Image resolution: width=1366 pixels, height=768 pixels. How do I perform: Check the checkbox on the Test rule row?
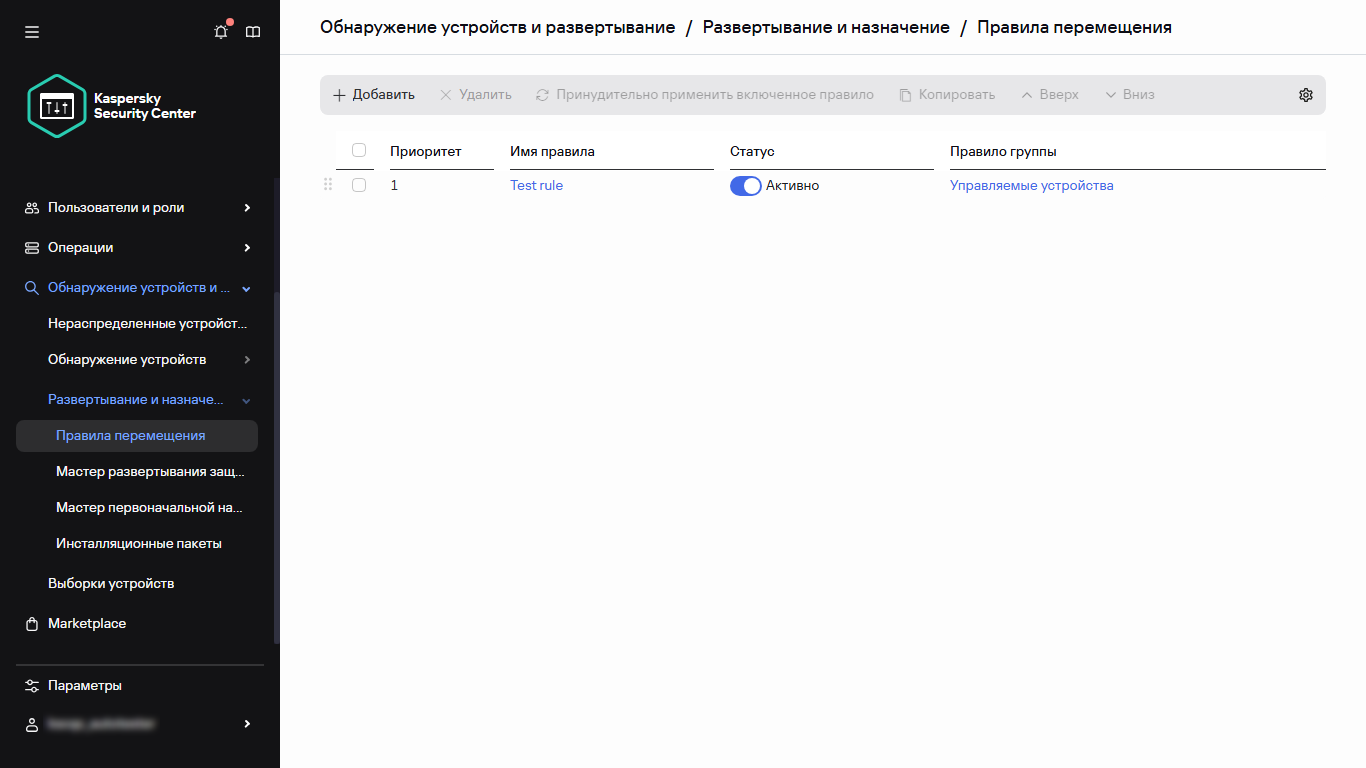pos(358,184)
